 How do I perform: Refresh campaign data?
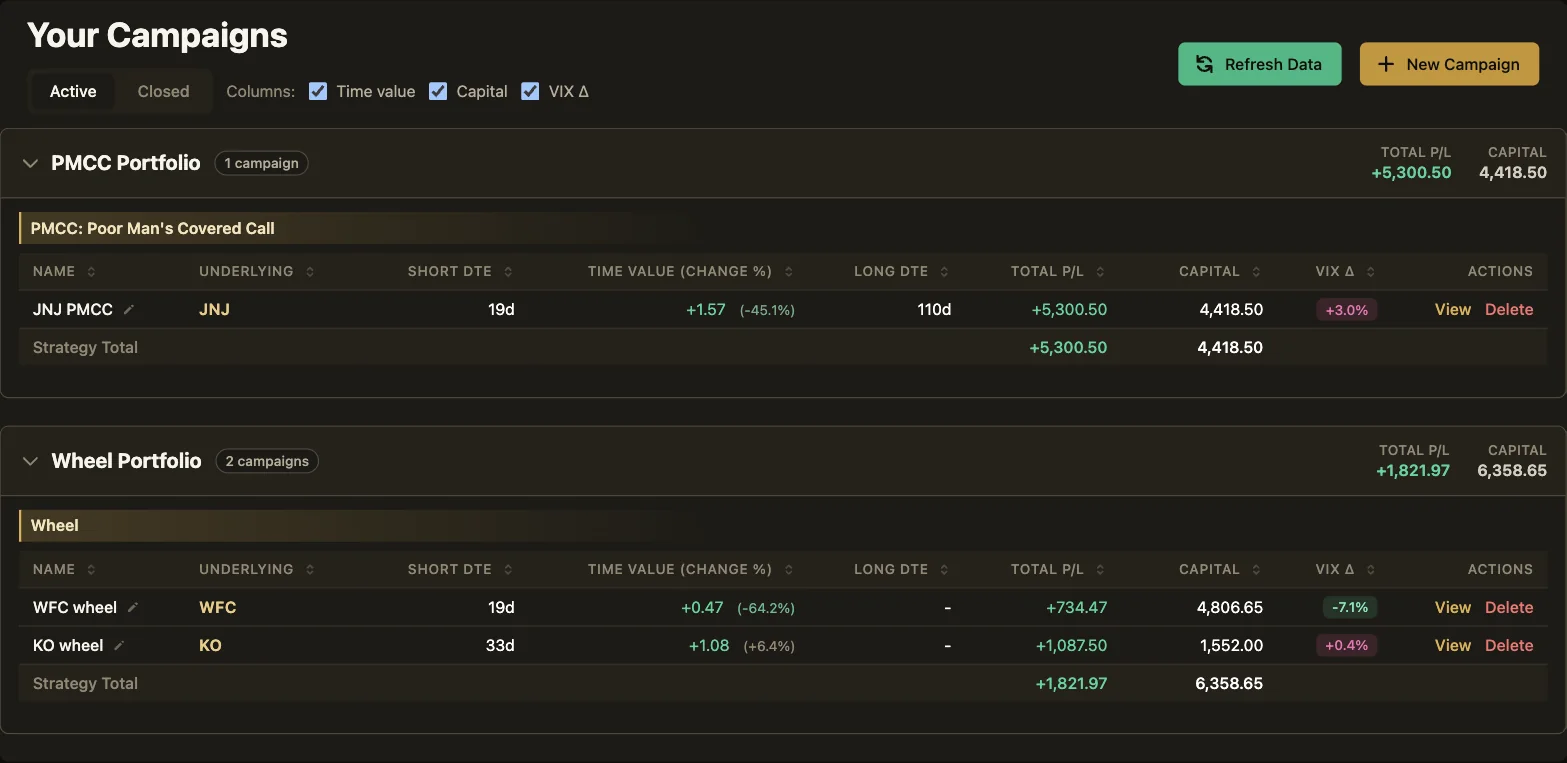[1260, 64]
